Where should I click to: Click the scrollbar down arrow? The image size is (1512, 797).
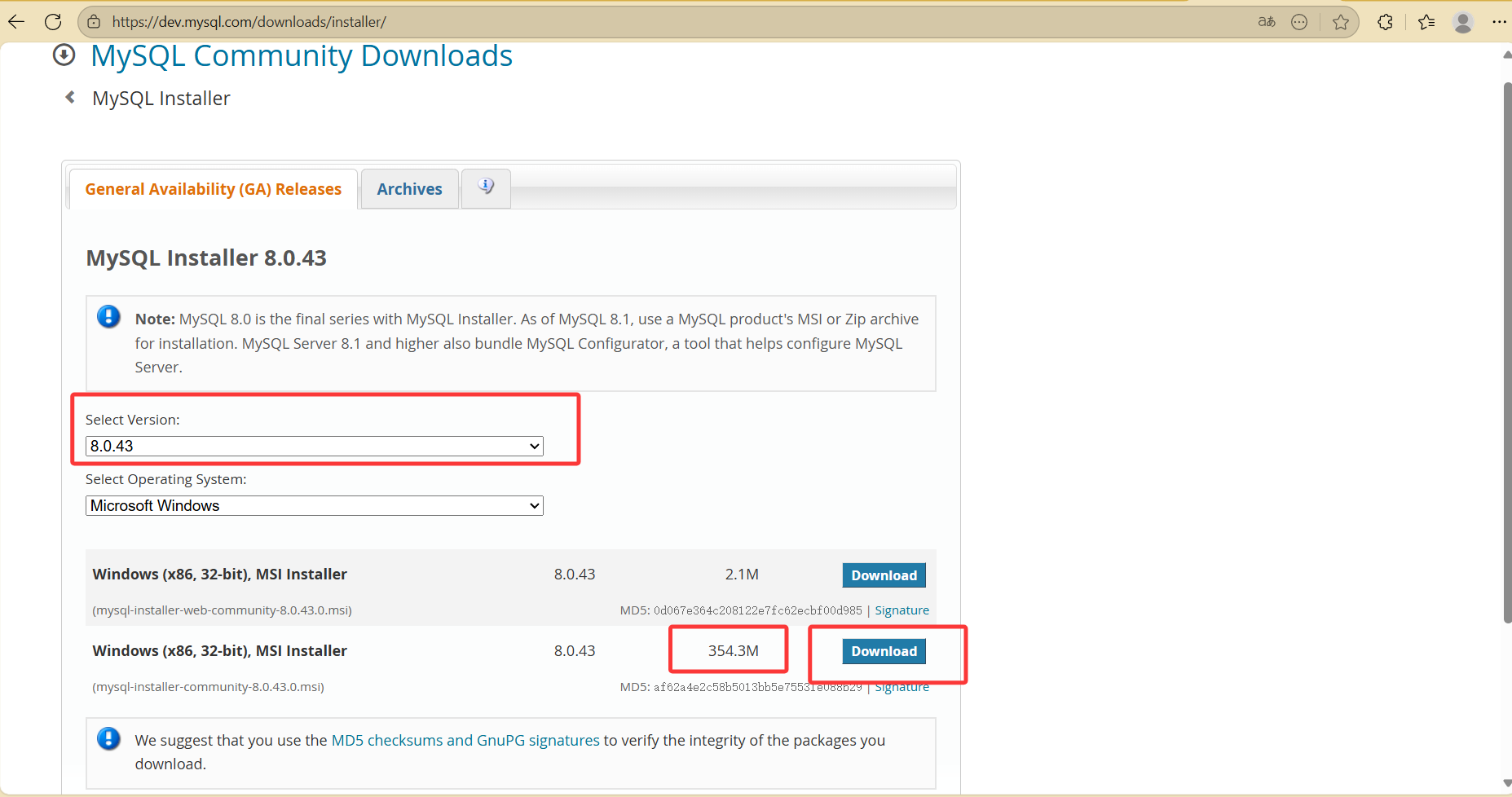coord(1507,783)
